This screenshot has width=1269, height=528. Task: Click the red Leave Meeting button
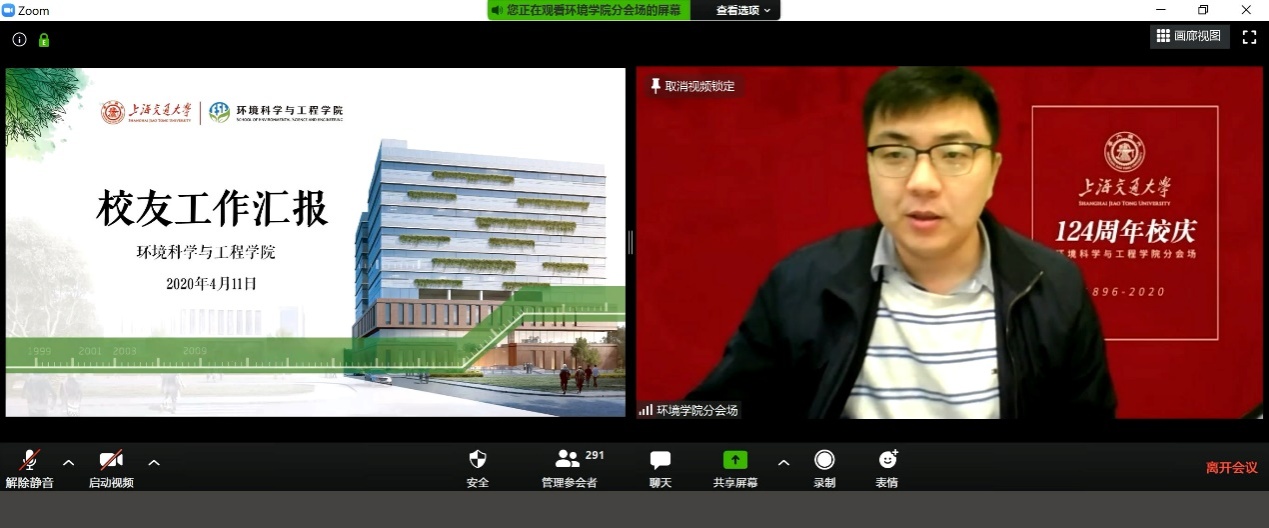click(x=1231, y=467)
